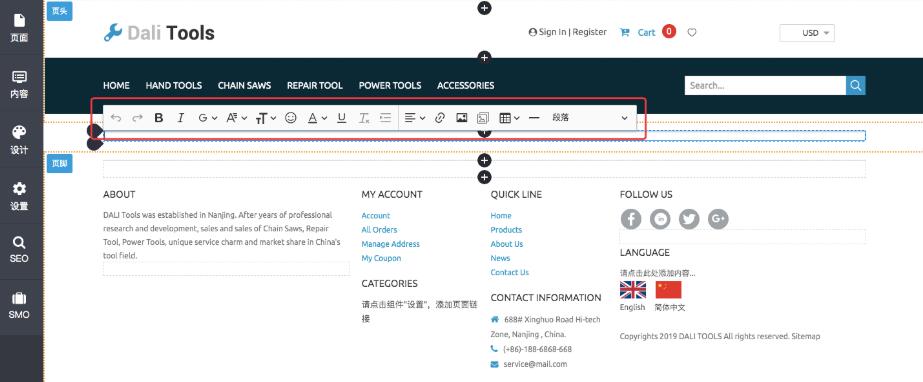Click the 页头 header section label
923x382 pixels.
click(59, 11)
